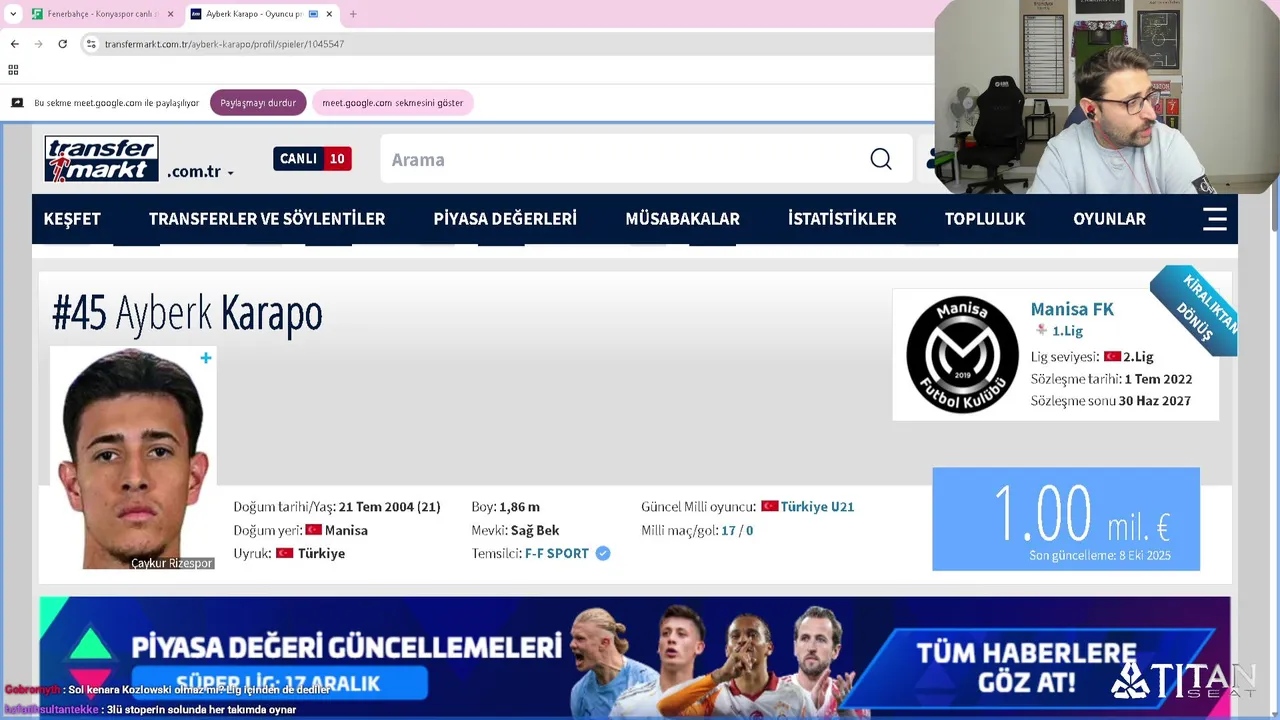Viewport: 1280px width, 720px height.
Task: Open the TOPLULUK menu
Action: [x=985, y=219]
